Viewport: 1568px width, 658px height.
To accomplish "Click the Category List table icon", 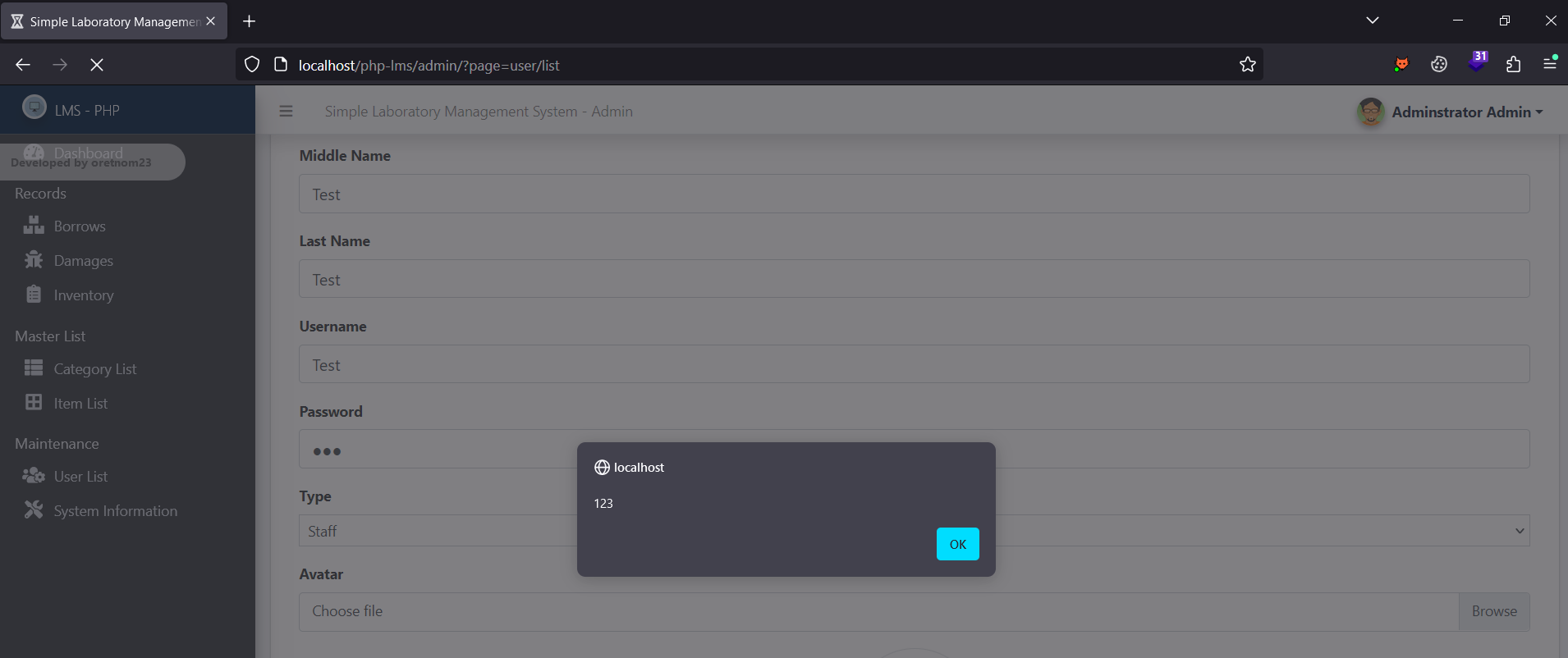I will (34, 368).
